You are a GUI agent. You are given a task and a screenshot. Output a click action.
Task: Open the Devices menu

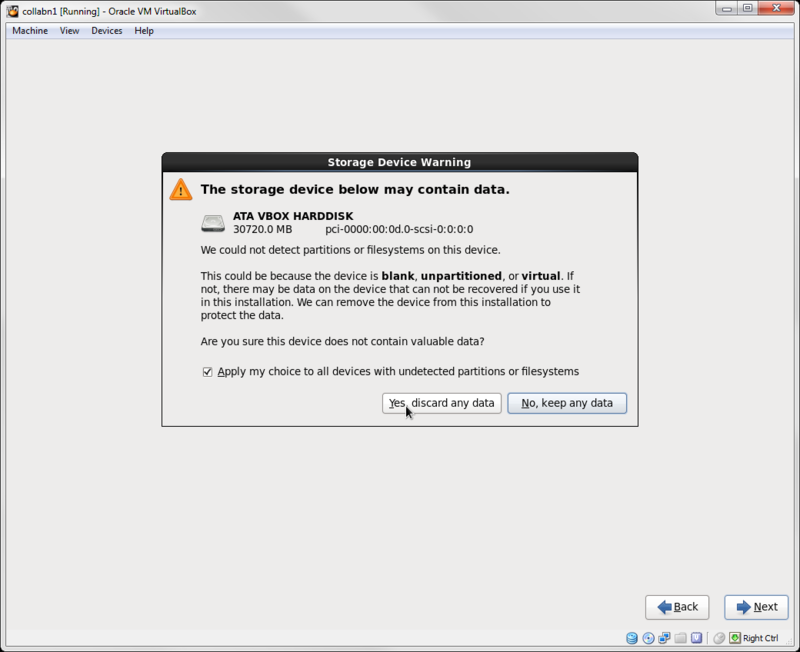tap(107, 31)
